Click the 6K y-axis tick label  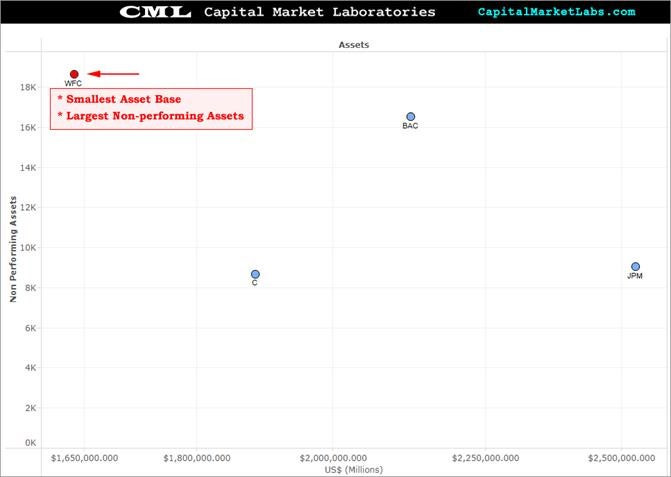point(30,328)
